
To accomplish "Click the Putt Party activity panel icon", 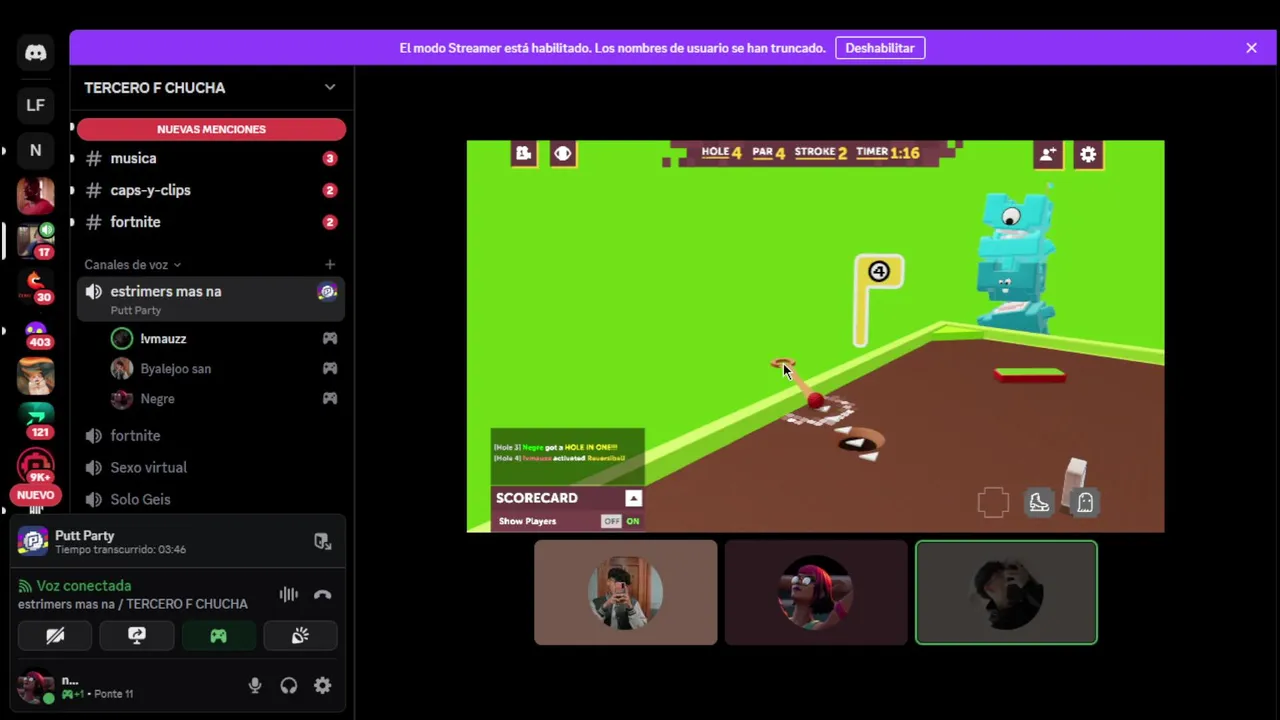I will pyautogui.click(x=33, y=541).
